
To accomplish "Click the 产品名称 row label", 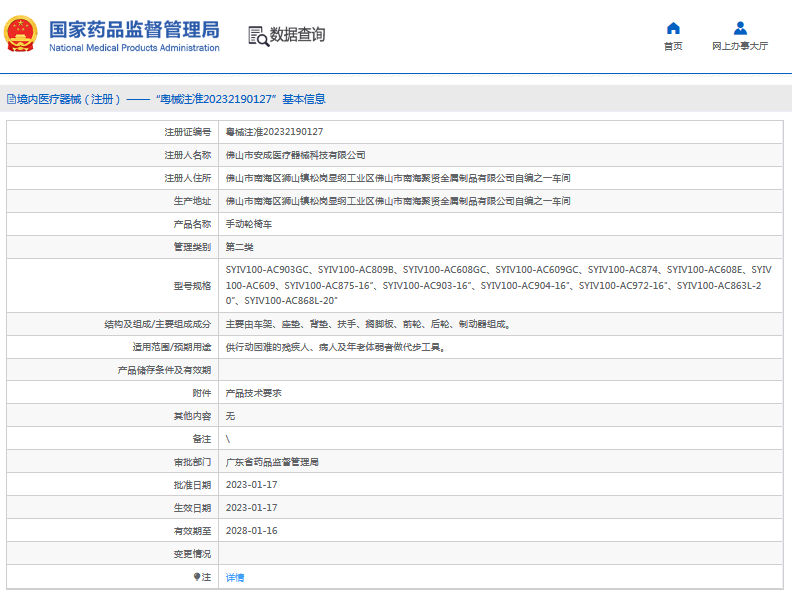I will (192, 224).
